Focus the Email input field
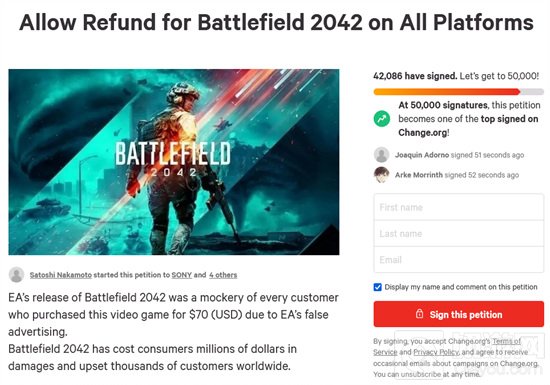Screen dimensions: 550x385 [x=458, y=260]
